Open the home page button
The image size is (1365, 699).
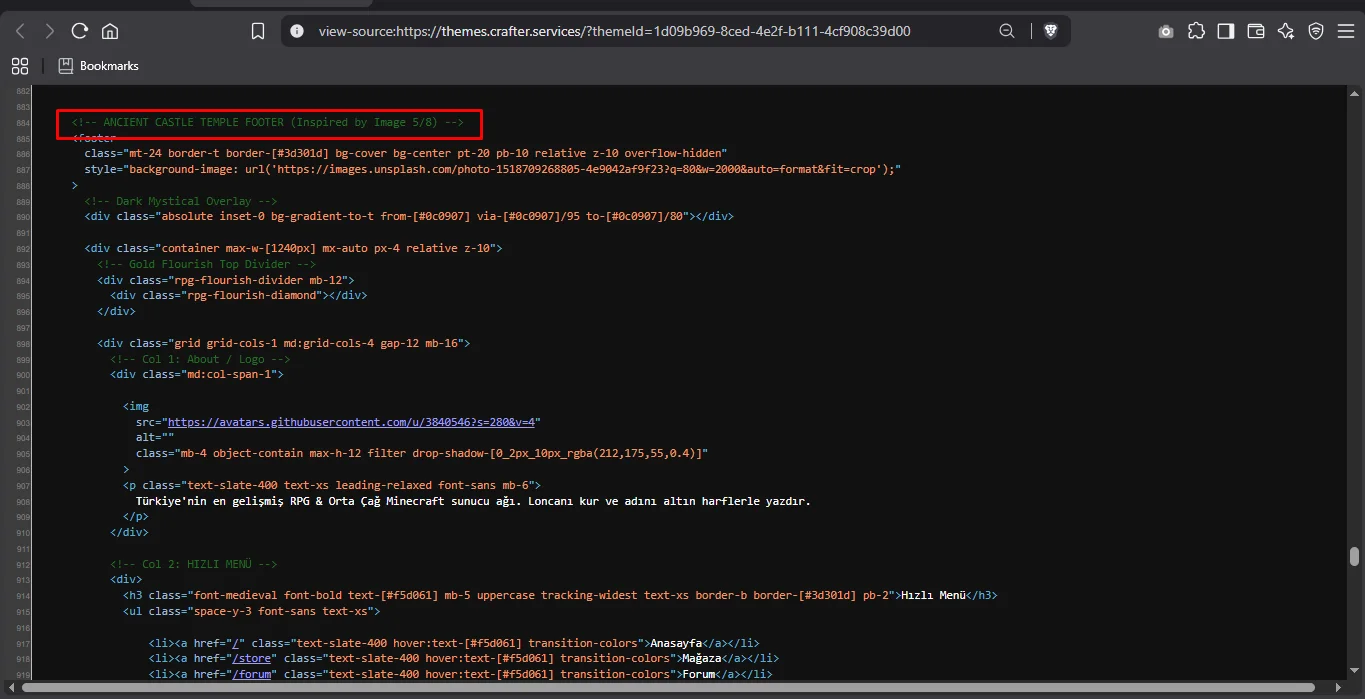(110, 31)
